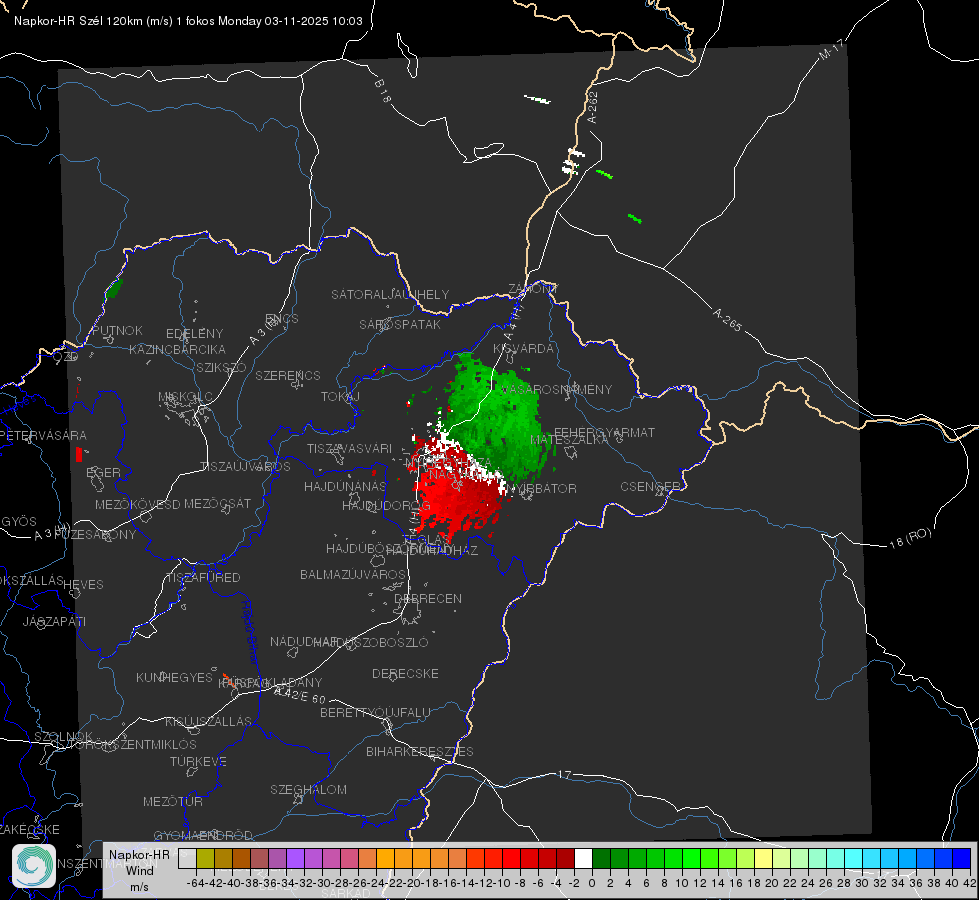The image size is (979, 900).
Task: Click the PÉTERVÁSÁRA label
Action: pos(44,435)
